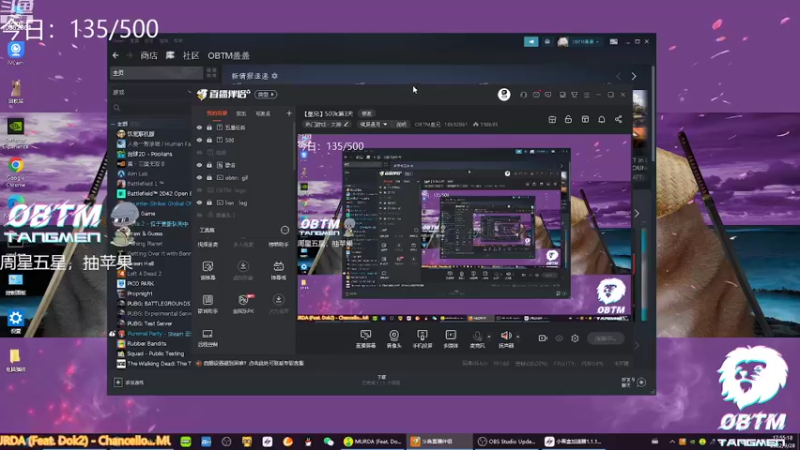800x450 pixels.
Task: Open the type pill beside companion logo
Action: click(x=266, y=94)
